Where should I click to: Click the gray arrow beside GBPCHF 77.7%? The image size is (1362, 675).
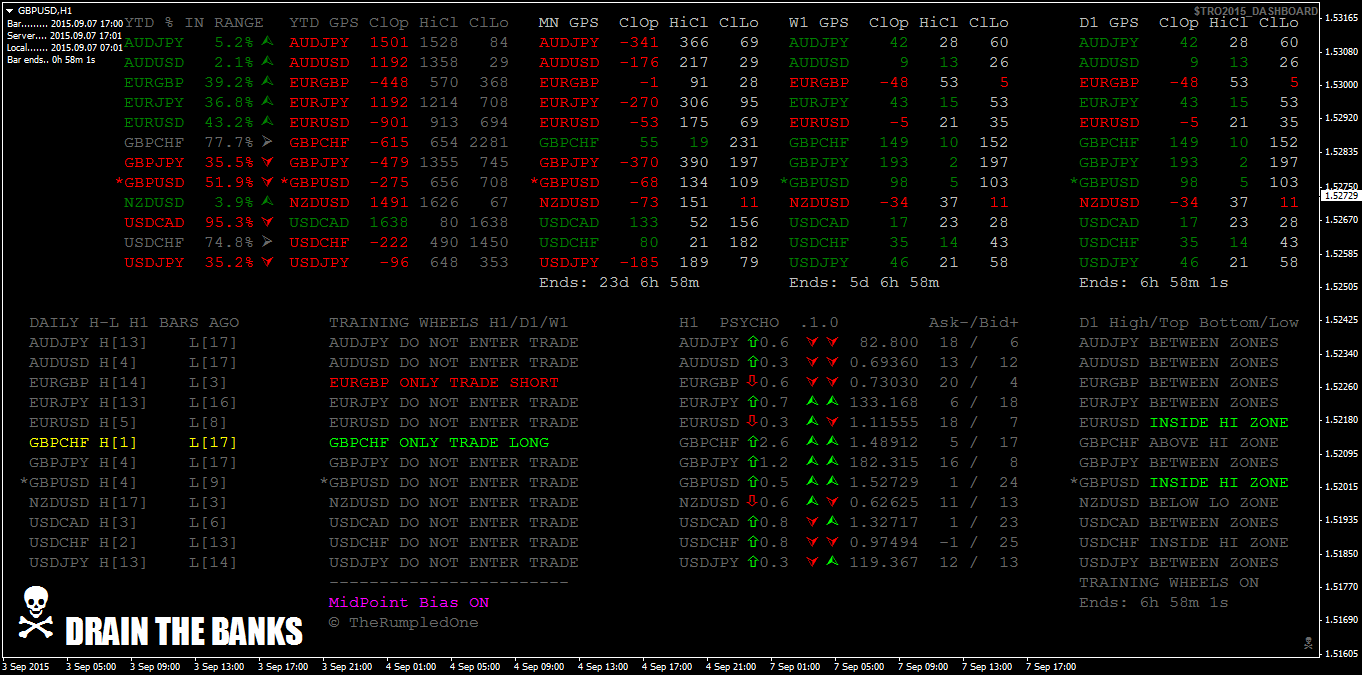click(267, 142)
